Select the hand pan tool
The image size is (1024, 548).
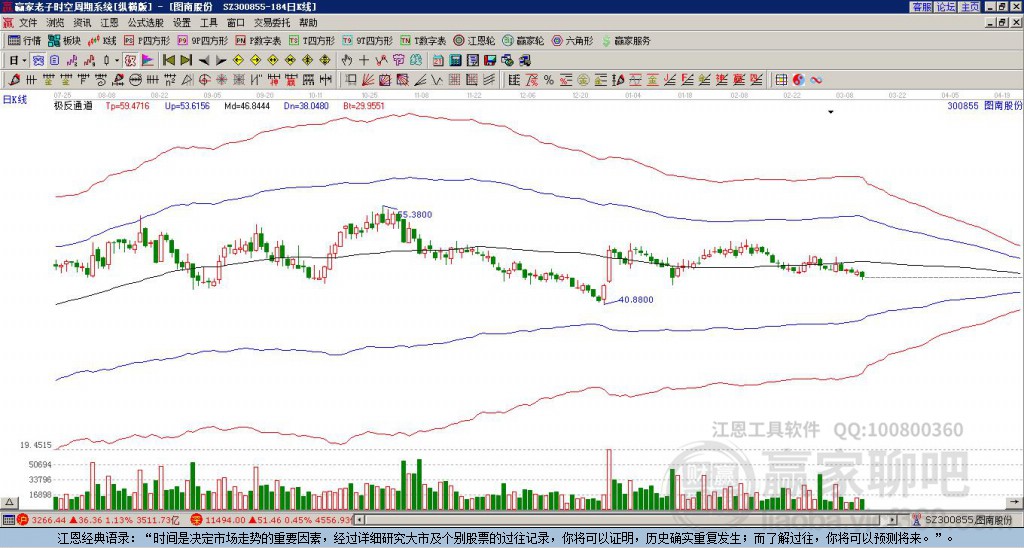(x=347, y=61)
